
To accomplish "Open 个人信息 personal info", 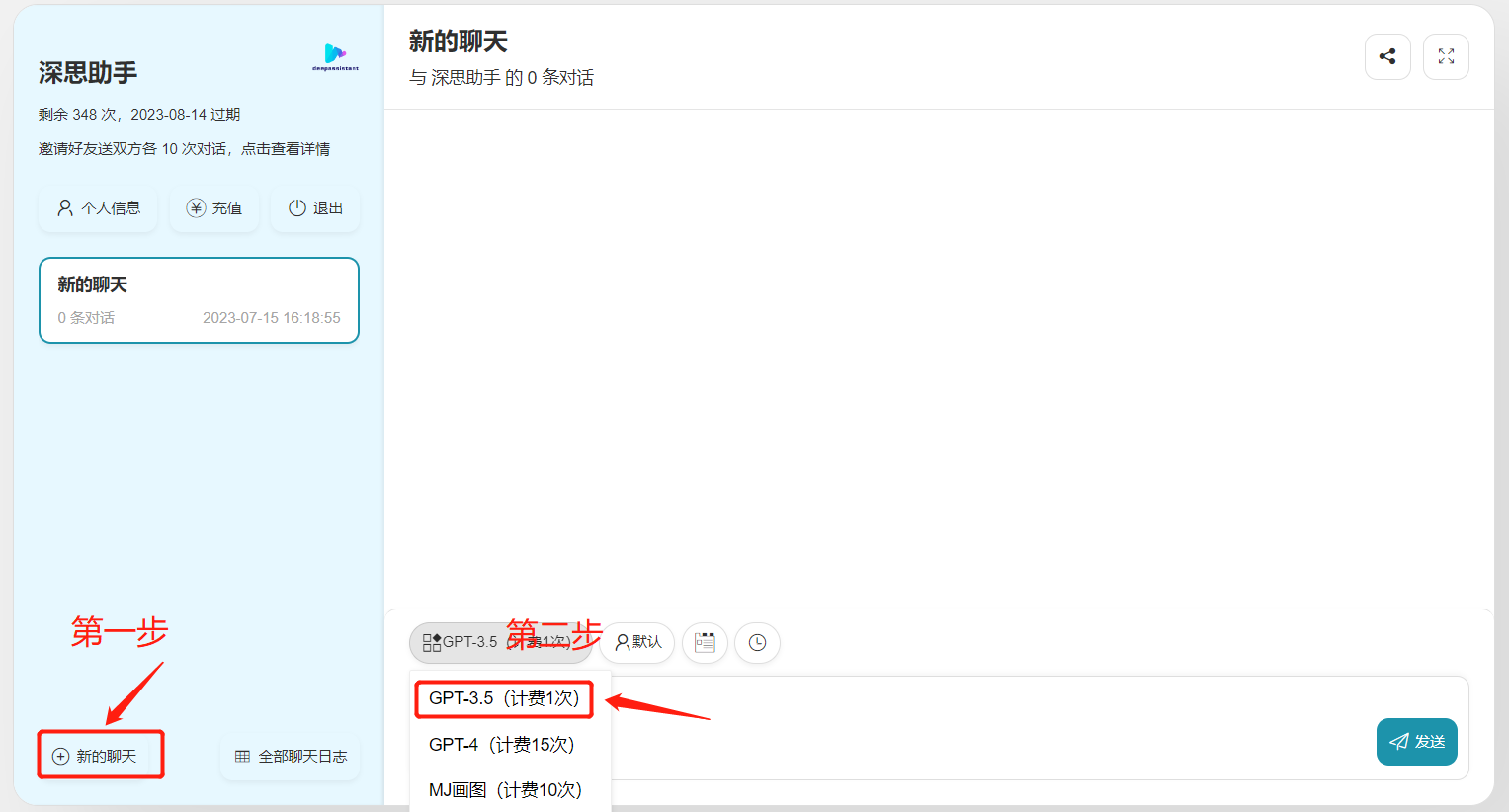I will pyautogui.click(x=98, y=208).
